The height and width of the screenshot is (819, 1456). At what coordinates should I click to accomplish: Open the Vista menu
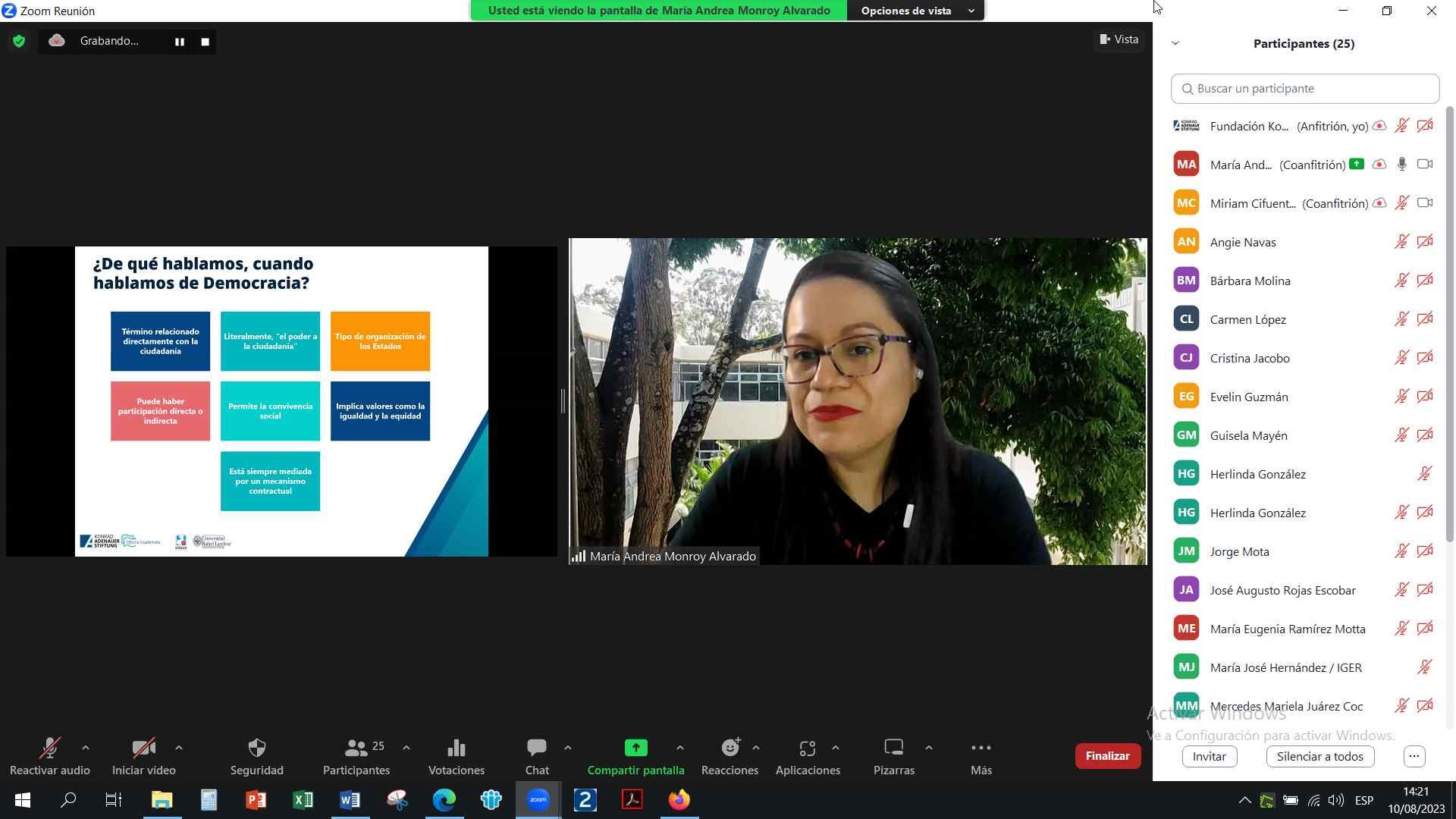point(1119,39)
